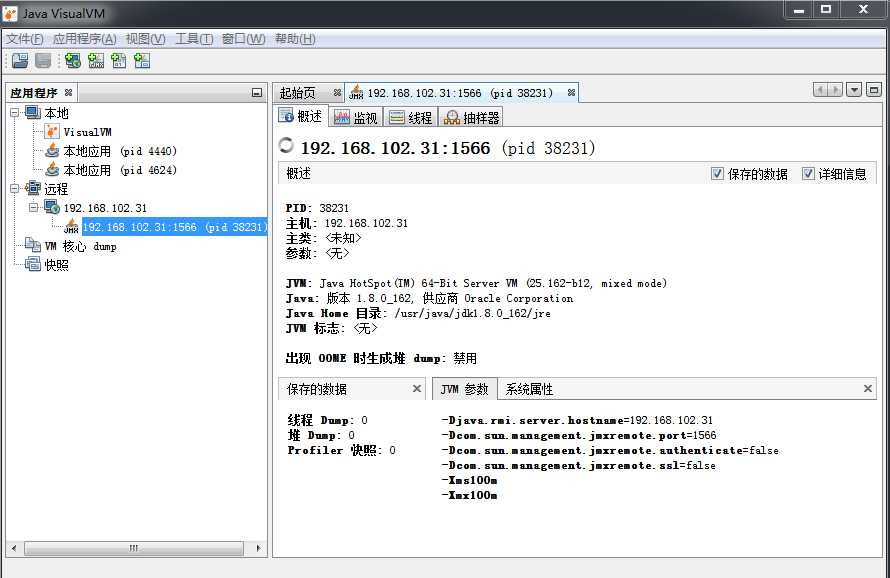Click Add JMX Connection toolbar icon
890x578 pixels.
coord(96,61)
